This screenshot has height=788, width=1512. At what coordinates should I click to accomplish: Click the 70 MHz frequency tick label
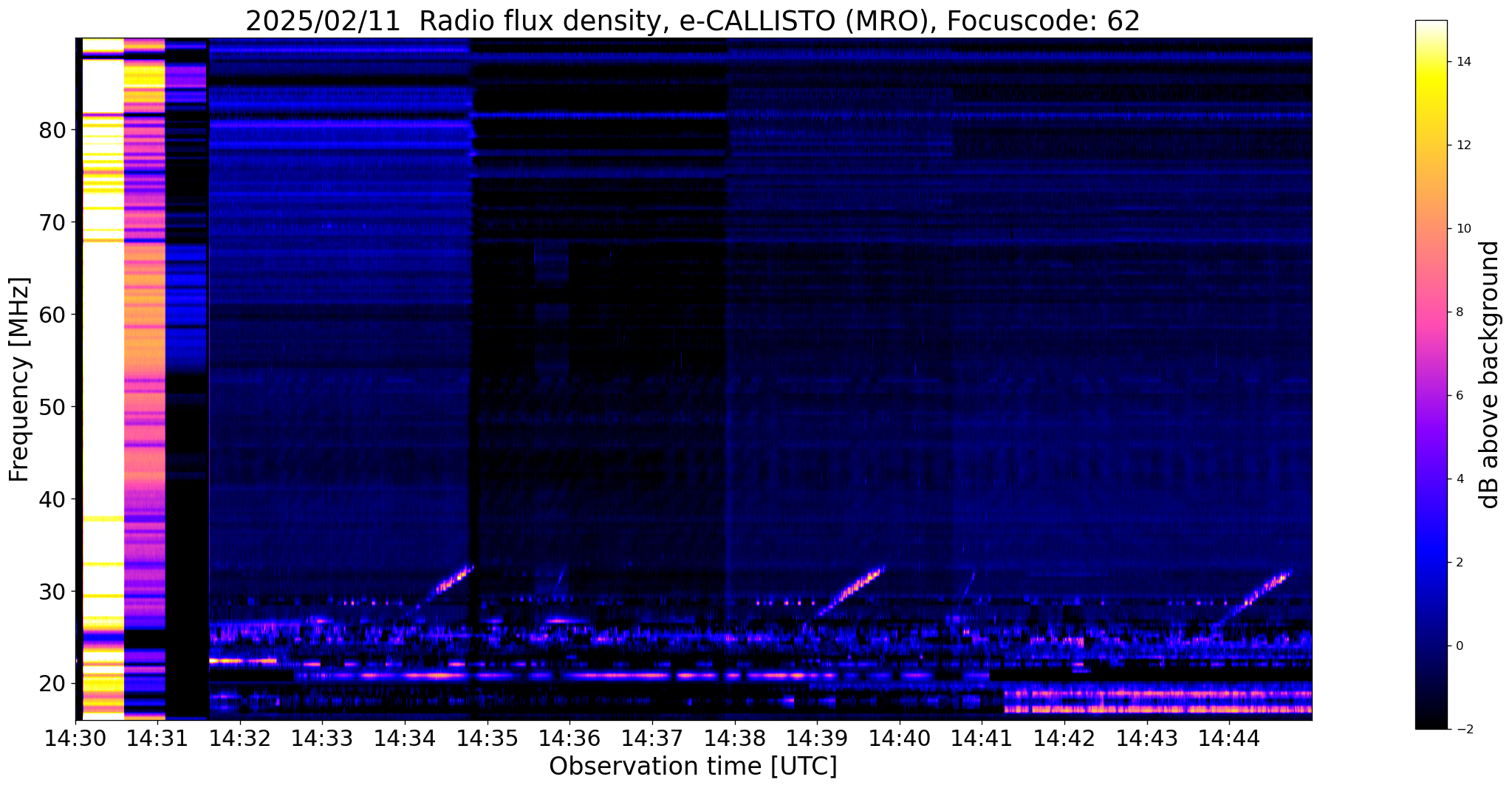52,222
